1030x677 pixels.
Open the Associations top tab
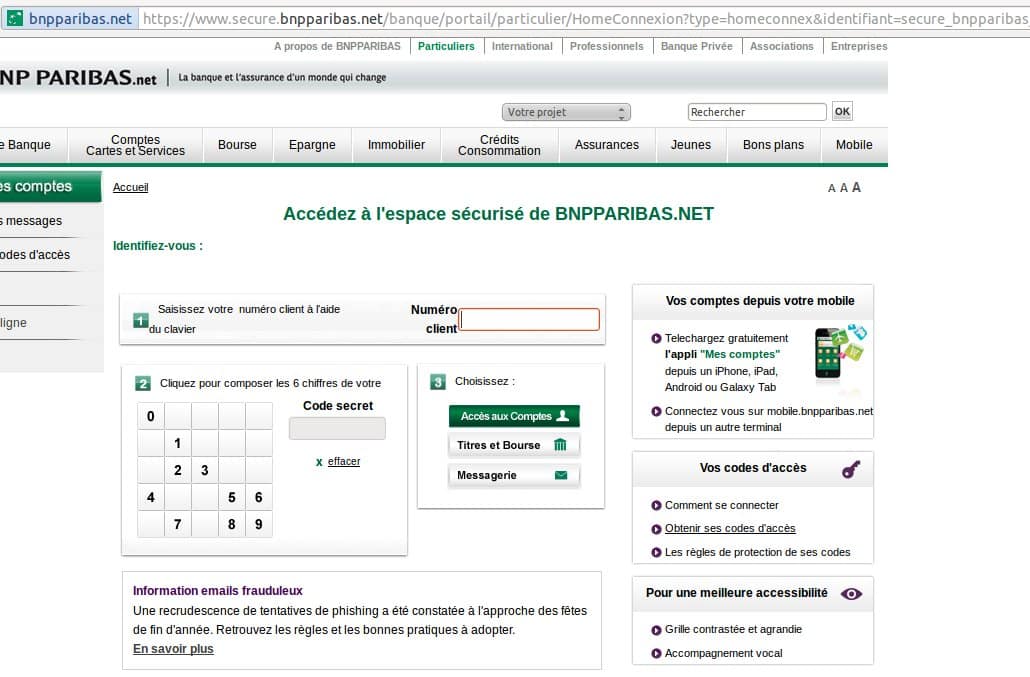point(782,47)
